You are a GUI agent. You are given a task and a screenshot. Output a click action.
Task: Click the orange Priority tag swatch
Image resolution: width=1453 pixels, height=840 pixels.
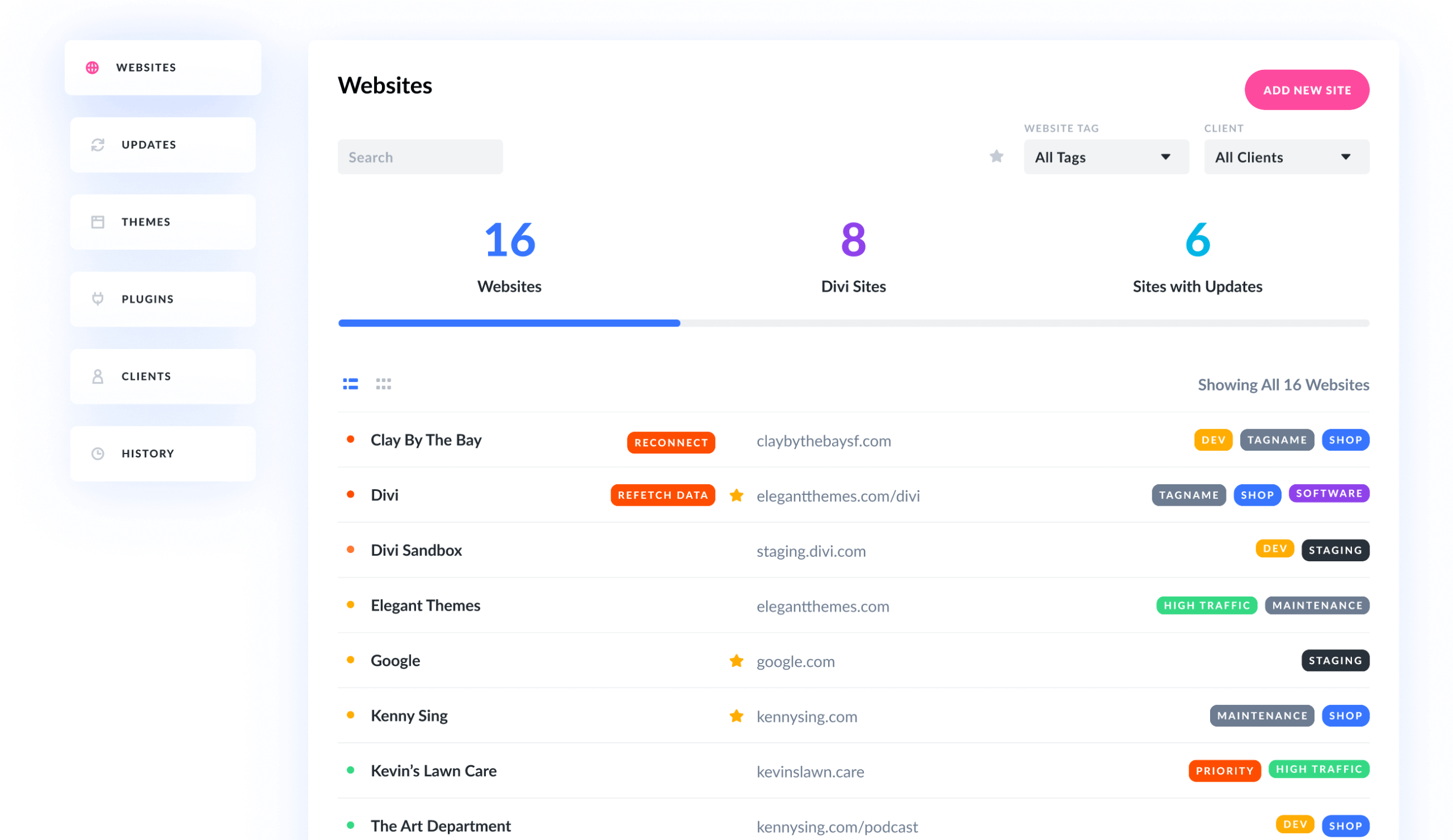click(x=1224, y=771)
